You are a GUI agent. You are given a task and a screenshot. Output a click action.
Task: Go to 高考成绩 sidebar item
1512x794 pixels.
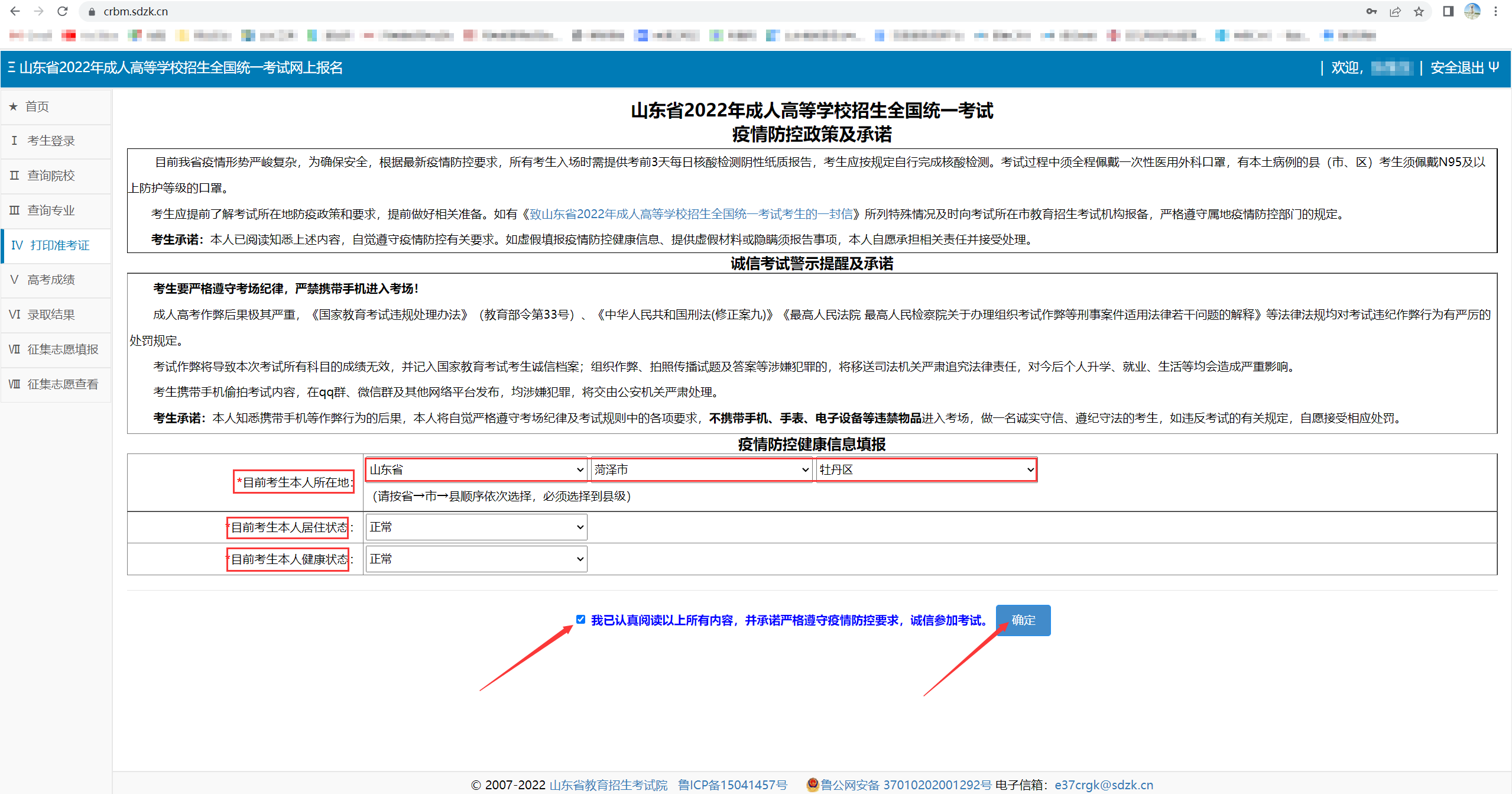pyautogui.click(x=51, y=280)
